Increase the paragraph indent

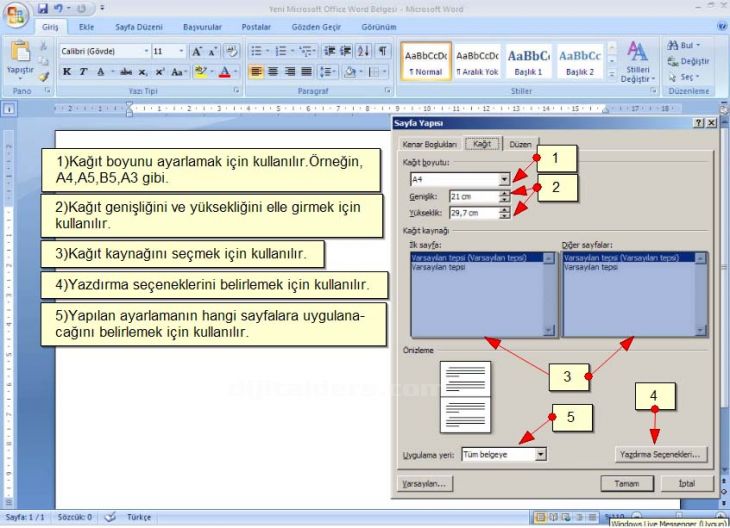[346, 51]
